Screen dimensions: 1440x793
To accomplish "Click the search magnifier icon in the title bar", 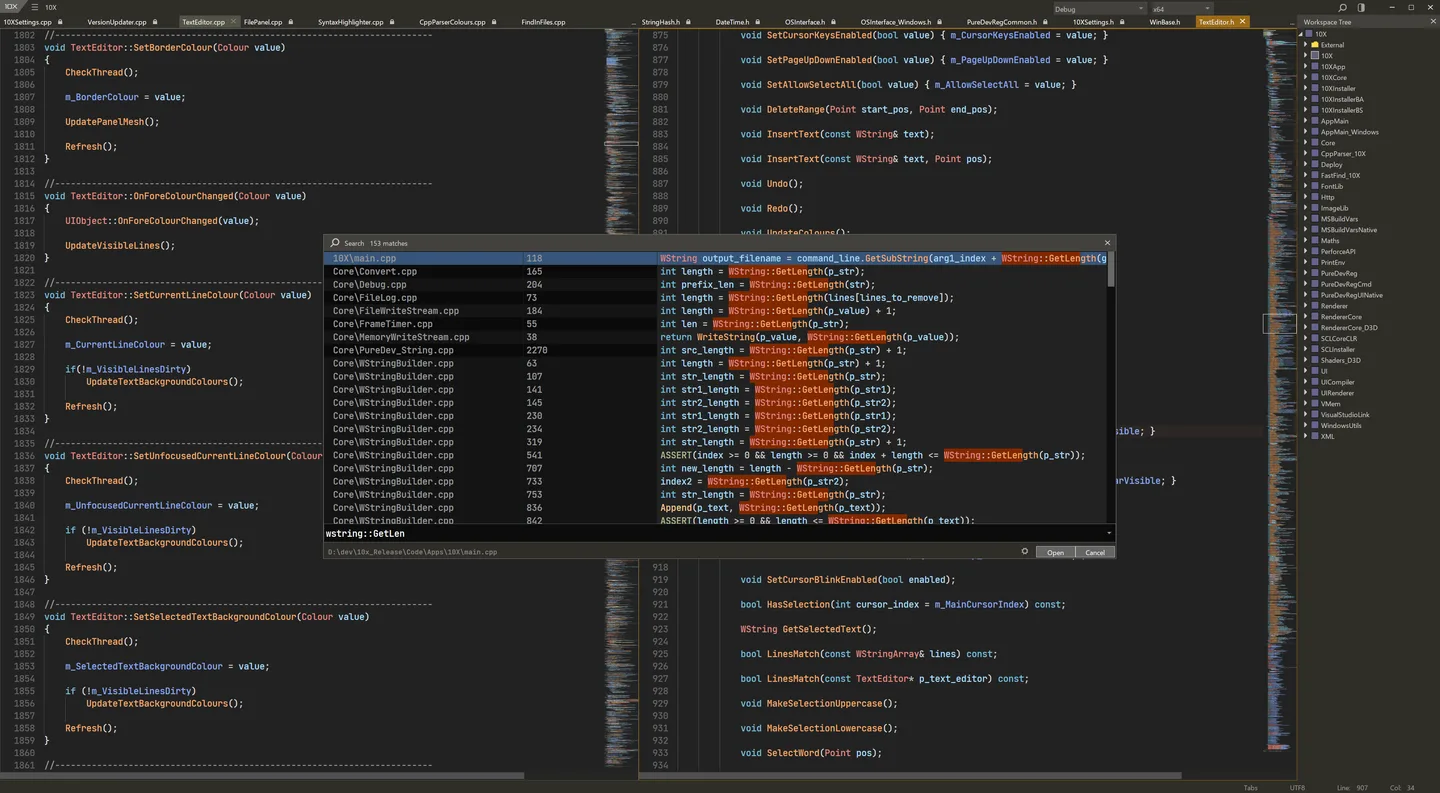I will 1342,7.
